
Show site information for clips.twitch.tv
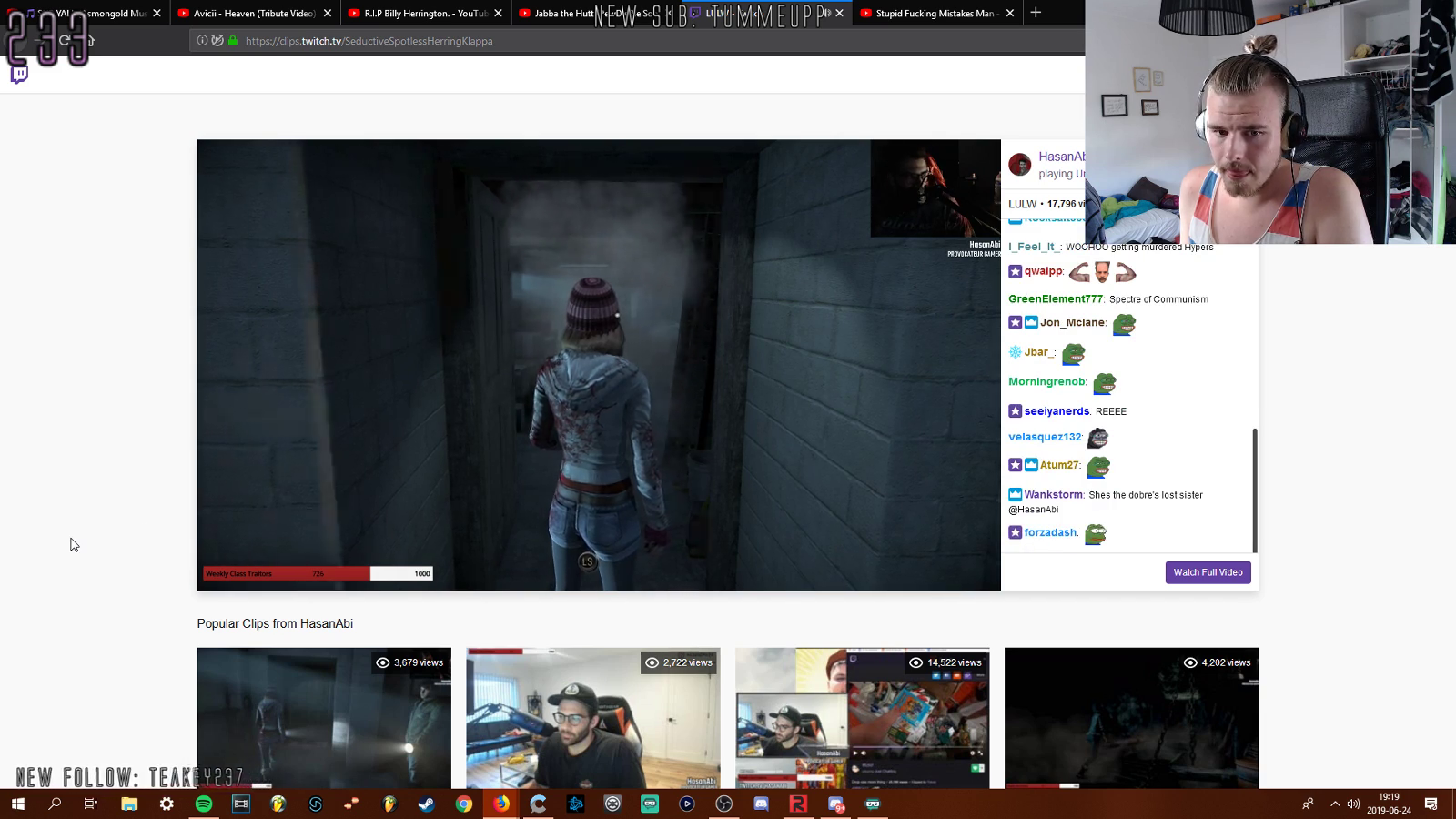(x=202, y=41)
